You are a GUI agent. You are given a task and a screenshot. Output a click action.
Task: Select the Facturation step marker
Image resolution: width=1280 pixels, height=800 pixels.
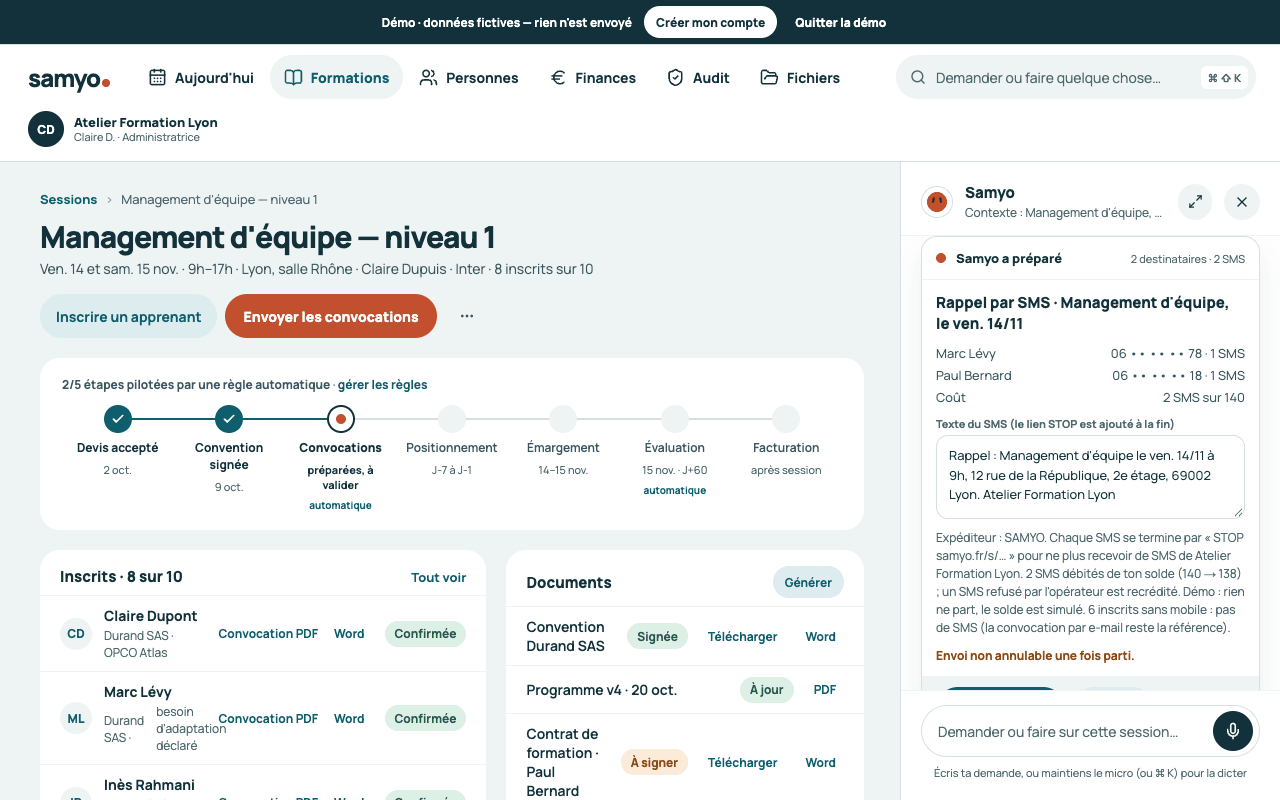tap(786, 419)
